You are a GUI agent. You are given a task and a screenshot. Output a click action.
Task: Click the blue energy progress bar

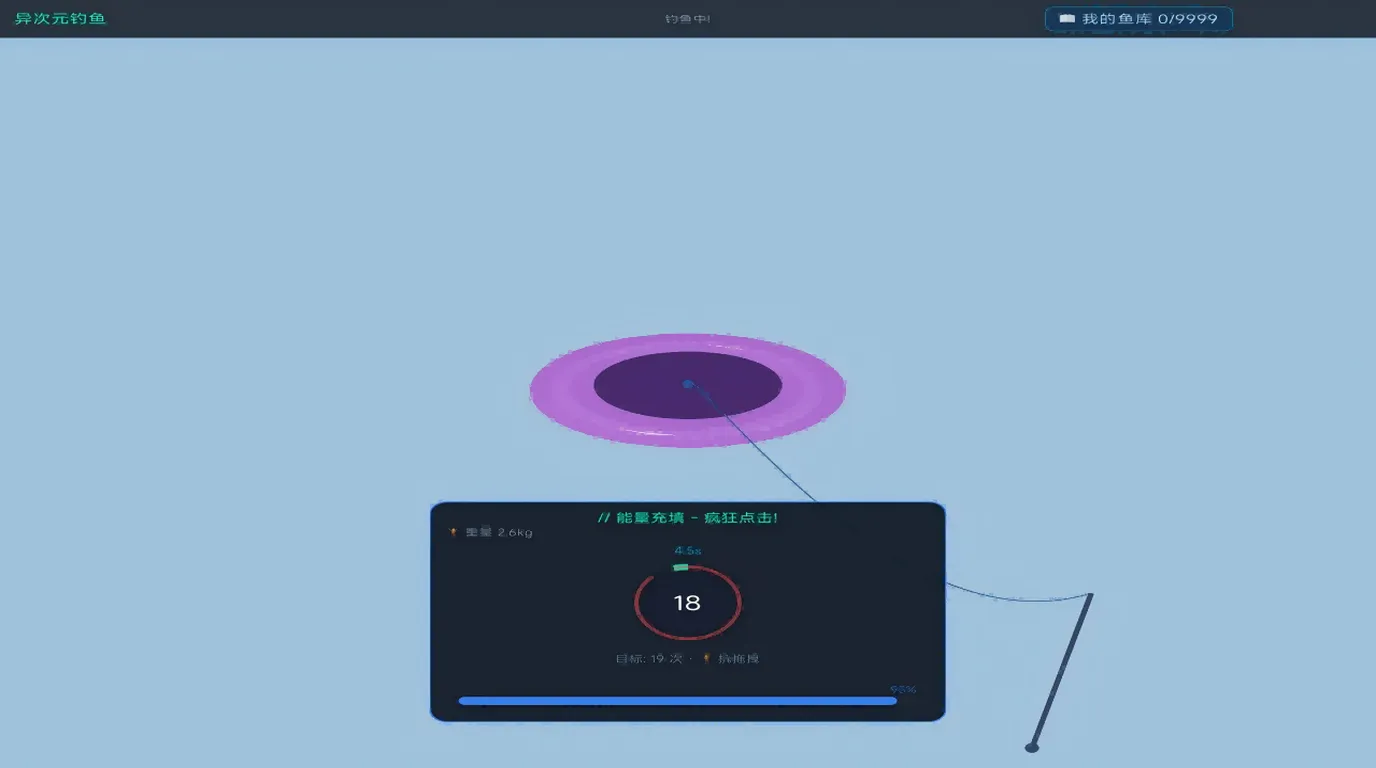[678, 701]
